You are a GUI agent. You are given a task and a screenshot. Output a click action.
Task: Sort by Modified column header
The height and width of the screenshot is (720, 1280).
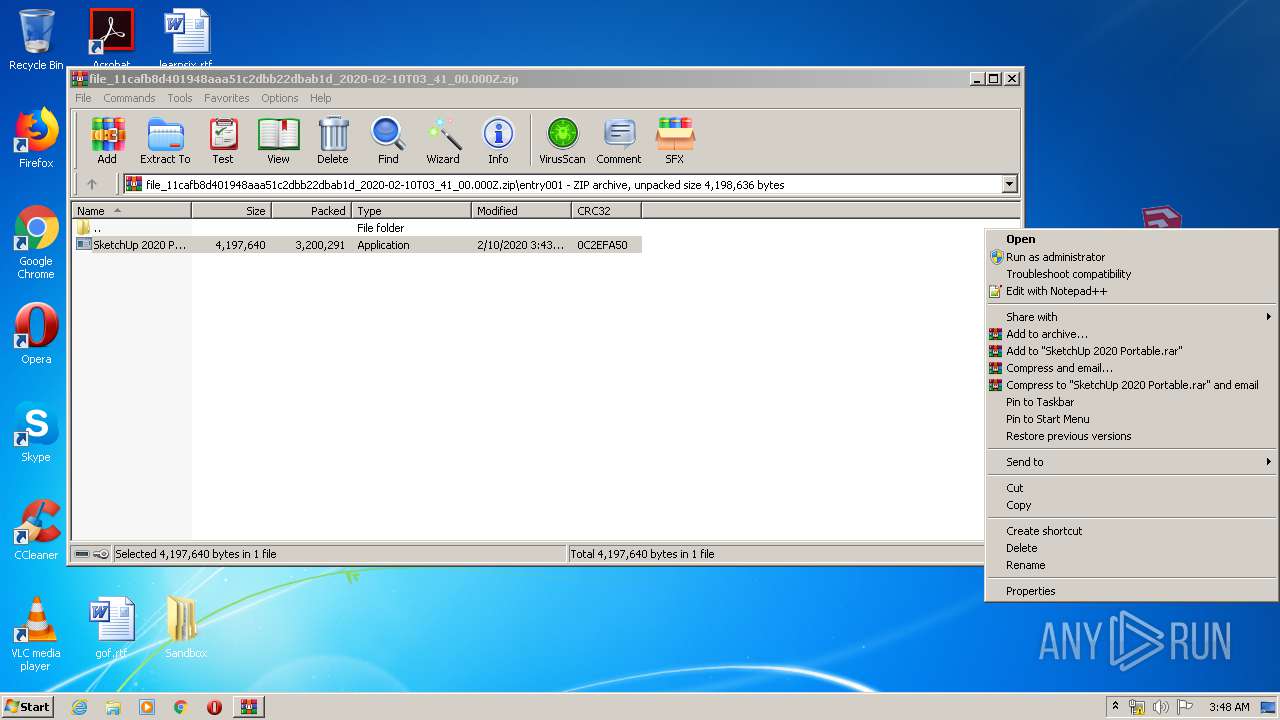pyautogui.click(x=521, y=211)
